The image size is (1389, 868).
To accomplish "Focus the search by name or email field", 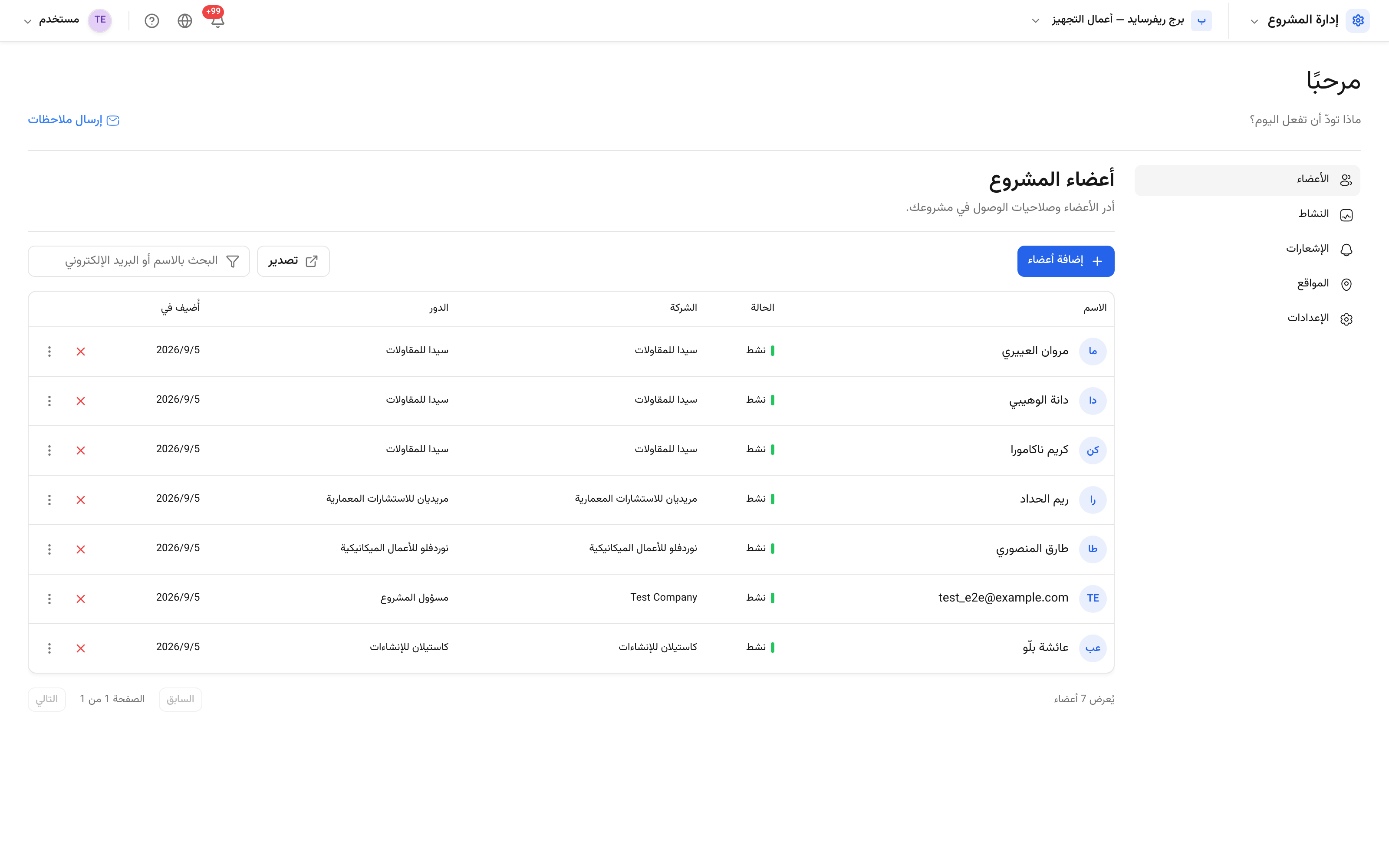I will point(139,261).
